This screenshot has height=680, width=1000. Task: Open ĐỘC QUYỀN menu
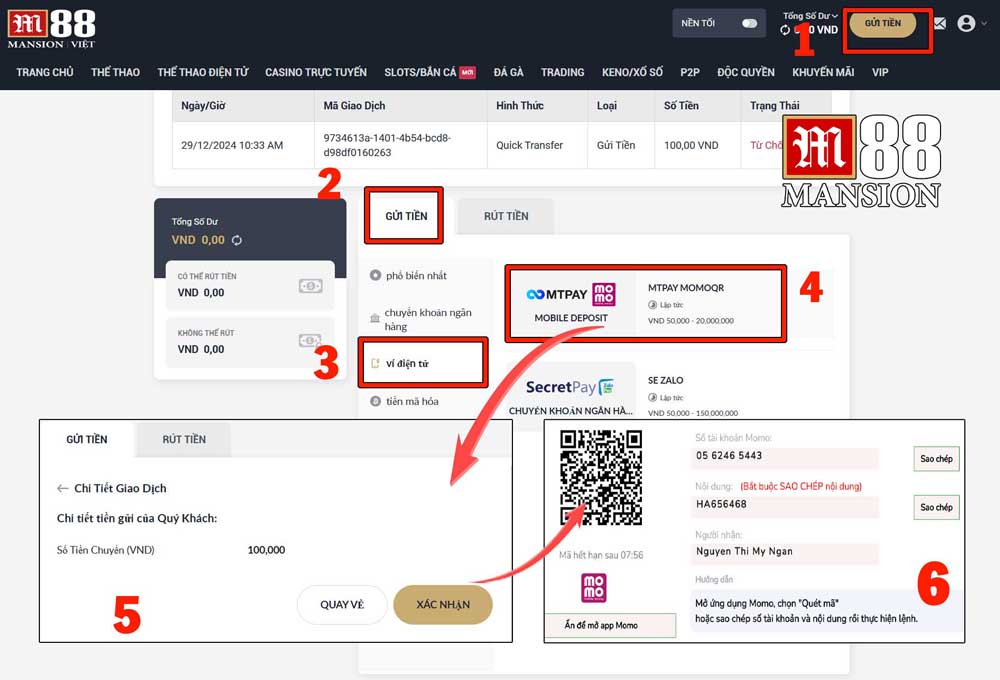click(x=746, y=72)
